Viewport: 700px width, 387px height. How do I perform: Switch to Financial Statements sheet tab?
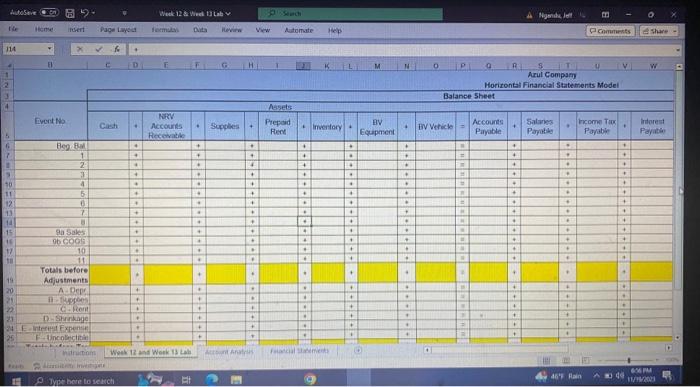299,351
